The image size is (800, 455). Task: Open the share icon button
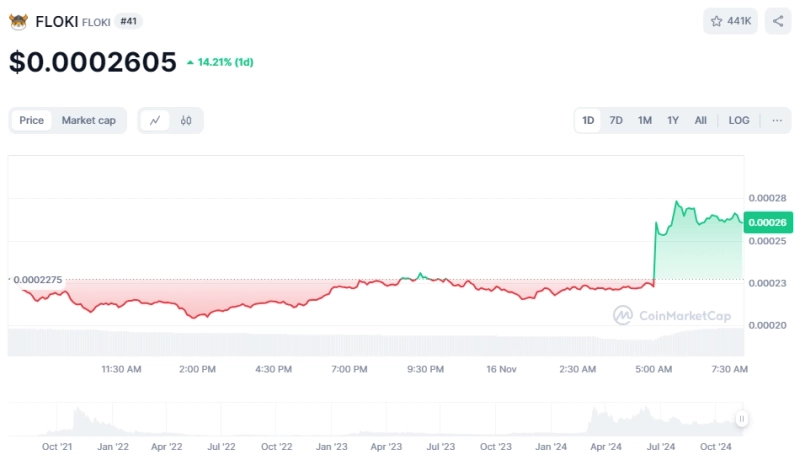click(x=778, y=21)
